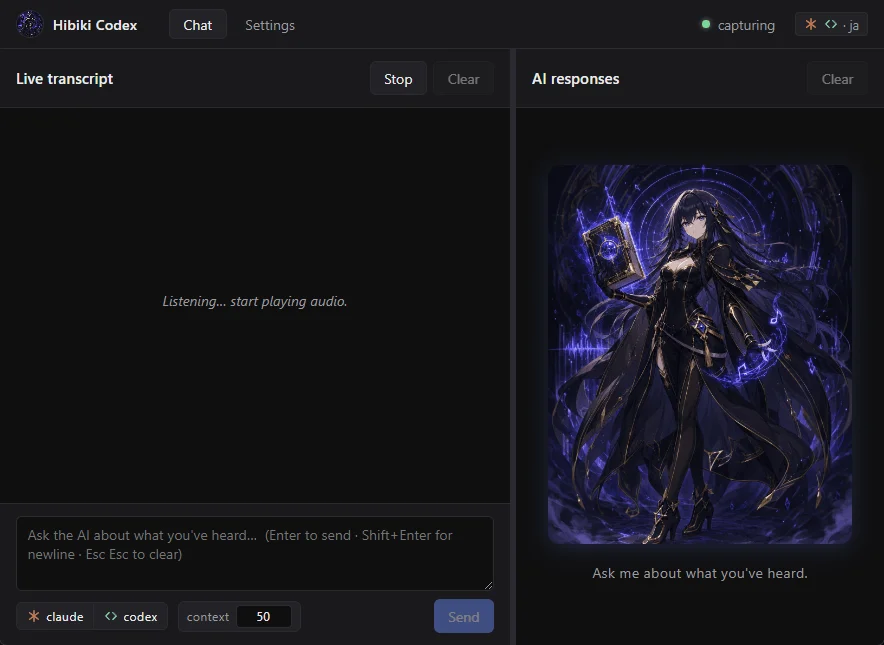This screenshot has height=645, width=884.
Task: Click the orange Claude asterisk icon in header
Action: click(x=811, y=24)
